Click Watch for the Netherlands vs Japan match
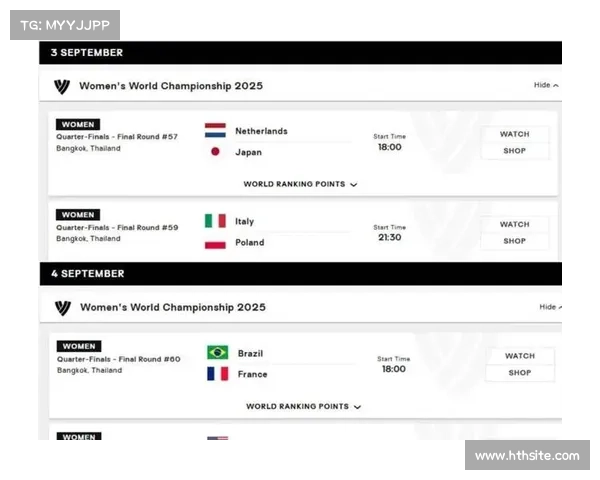600x480 pixels. coord(514,134)
